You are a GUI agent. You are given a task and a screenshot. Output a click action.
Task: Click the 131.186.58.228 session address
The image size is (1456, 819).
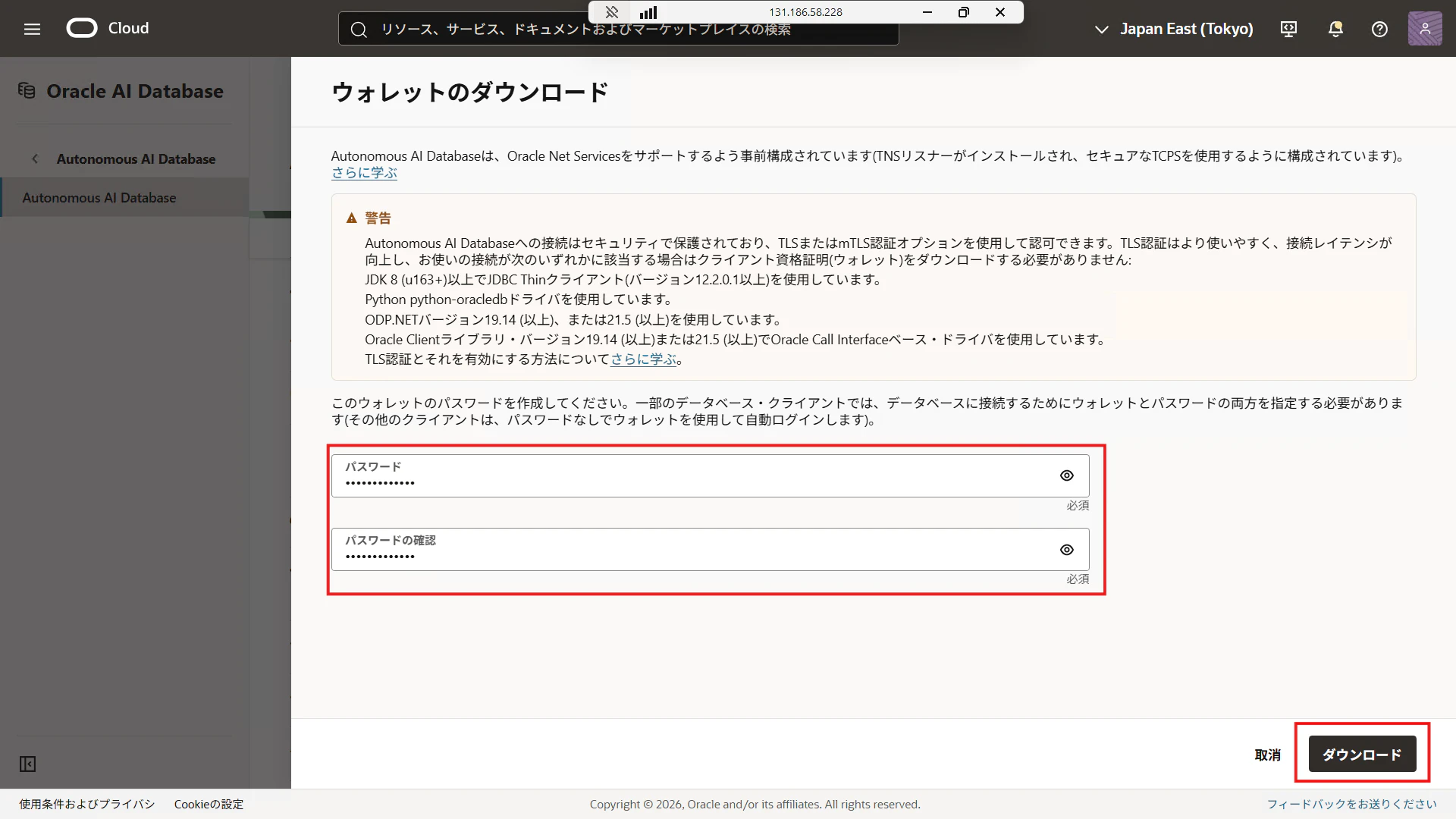click(x=805, y=12)
